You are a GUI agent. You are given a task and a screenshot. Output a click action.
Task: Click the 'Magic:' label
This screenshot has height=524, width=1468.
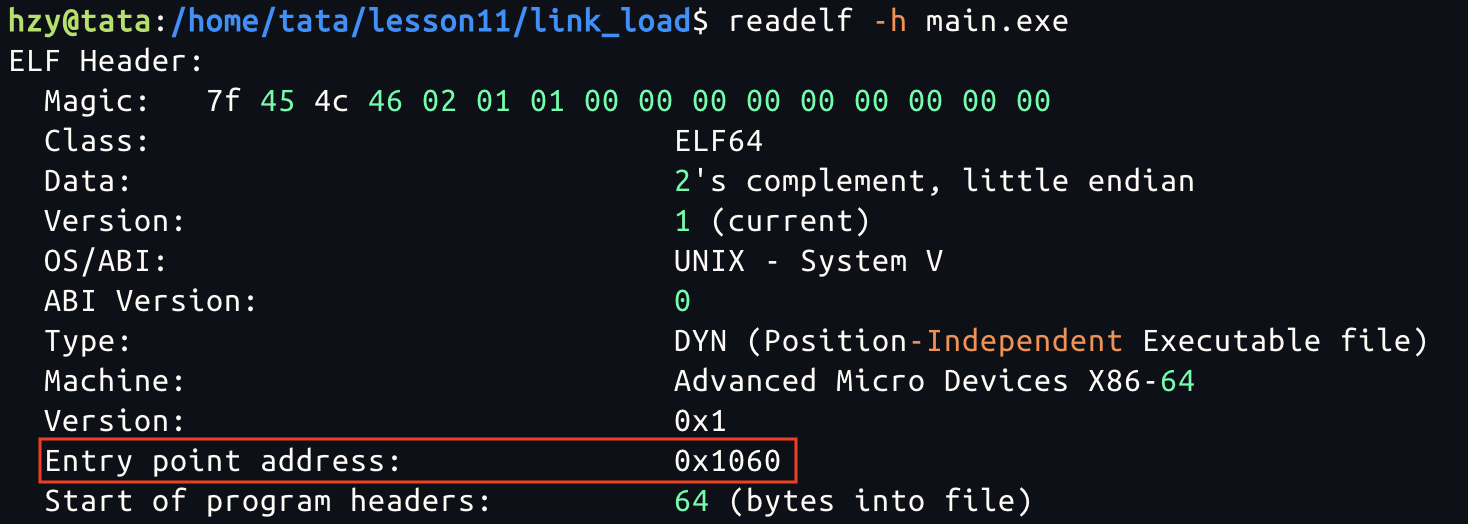tap(97, 102)
